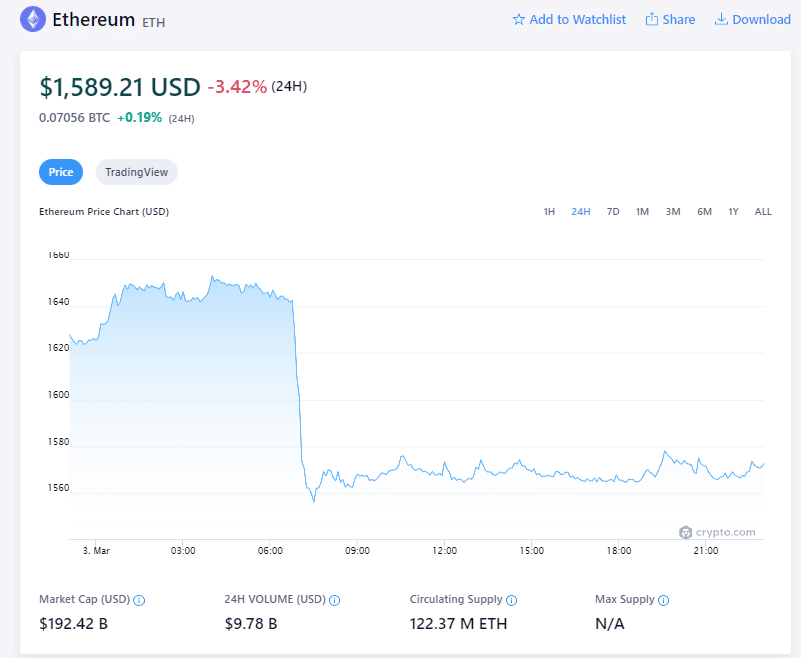Click the 09:00 time axis label
The image size is (801, 658).
click(357, 551)
